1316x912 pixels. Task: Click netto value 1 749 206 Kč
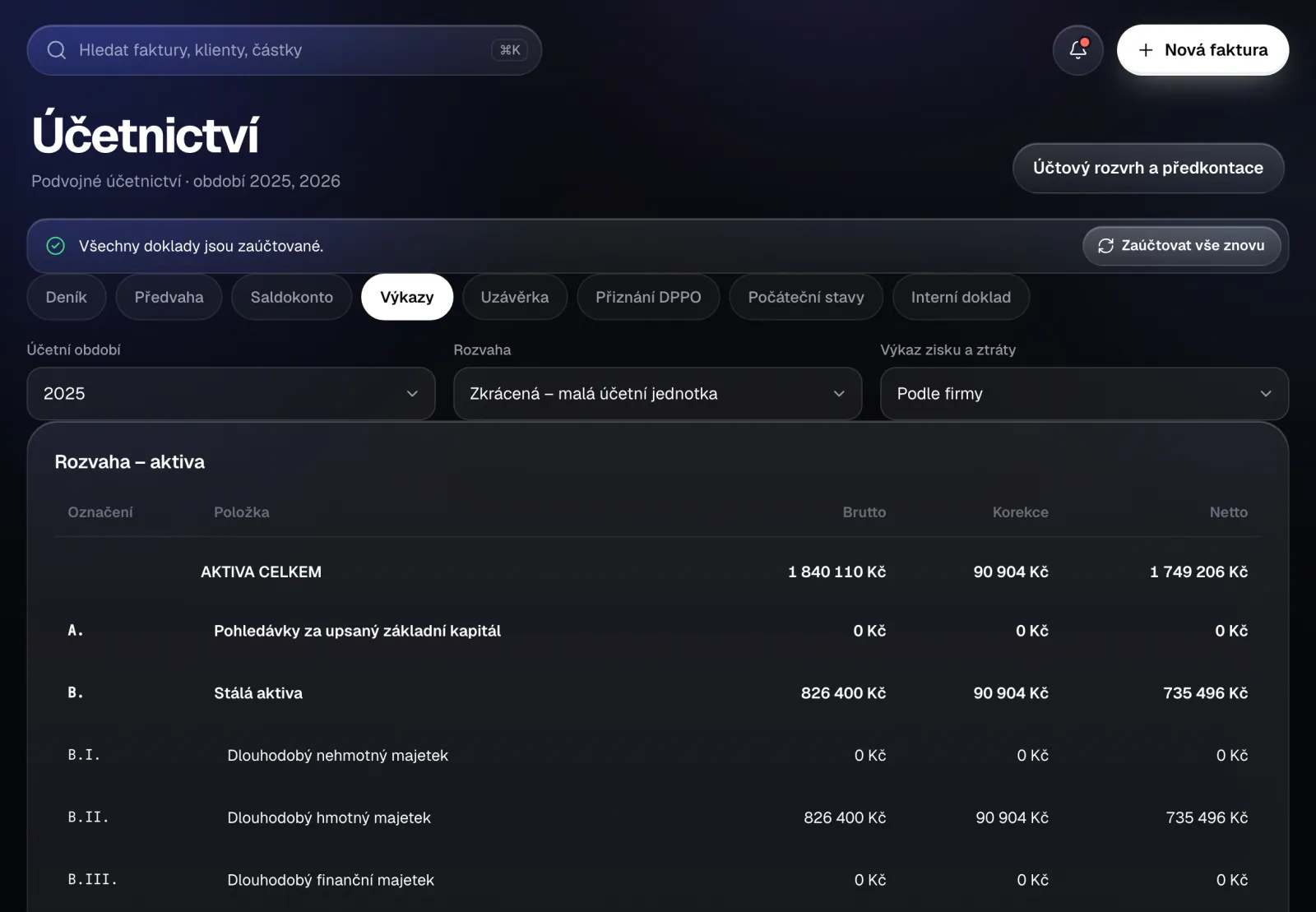click(1198, 572)
